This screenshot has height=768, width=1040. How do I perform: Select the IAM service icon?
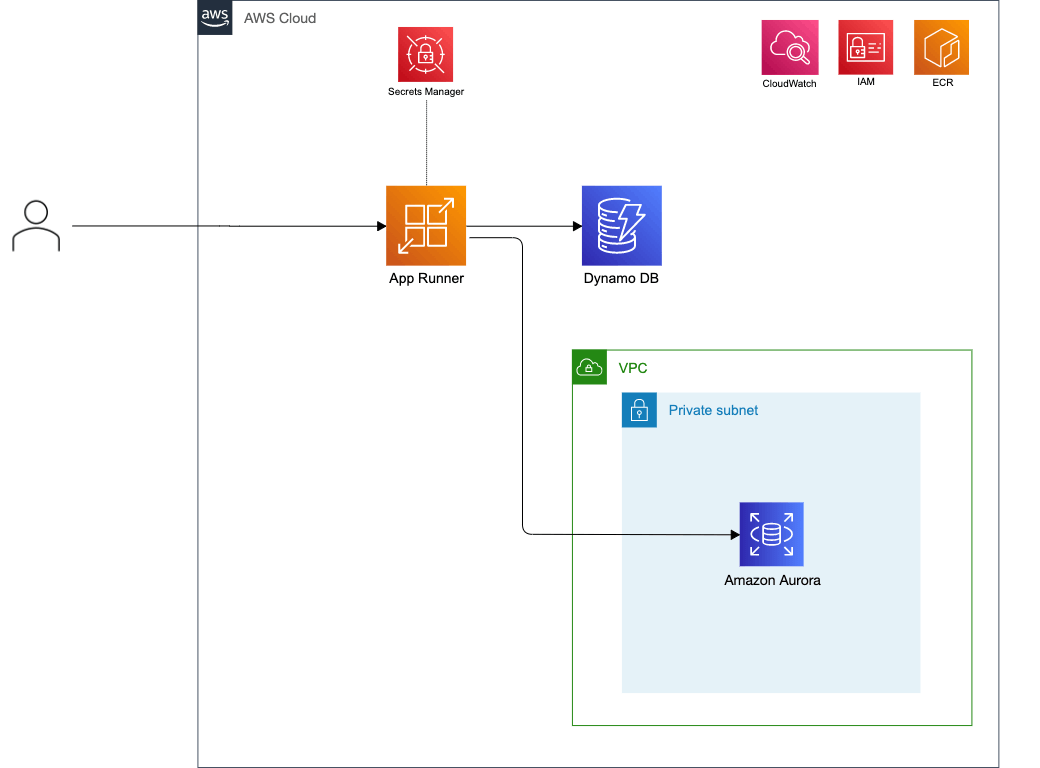coord(866,47)
